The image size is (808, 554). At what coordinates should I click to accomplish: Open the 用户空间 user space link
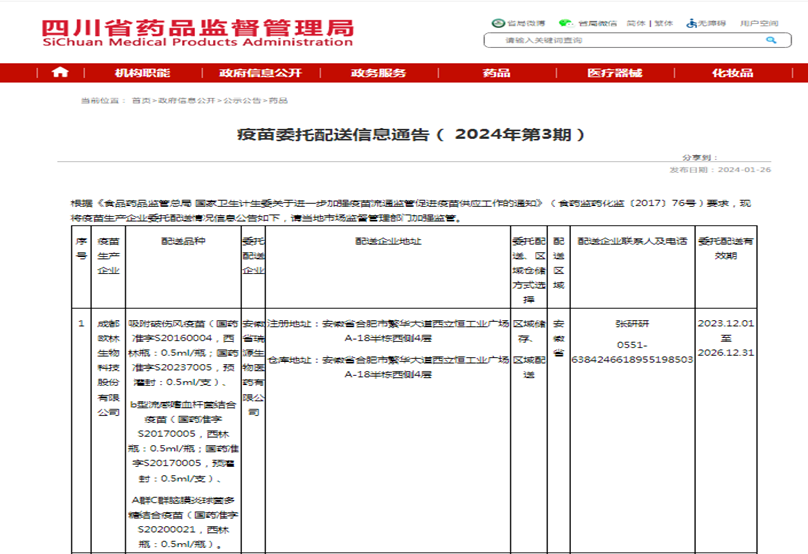759,23
